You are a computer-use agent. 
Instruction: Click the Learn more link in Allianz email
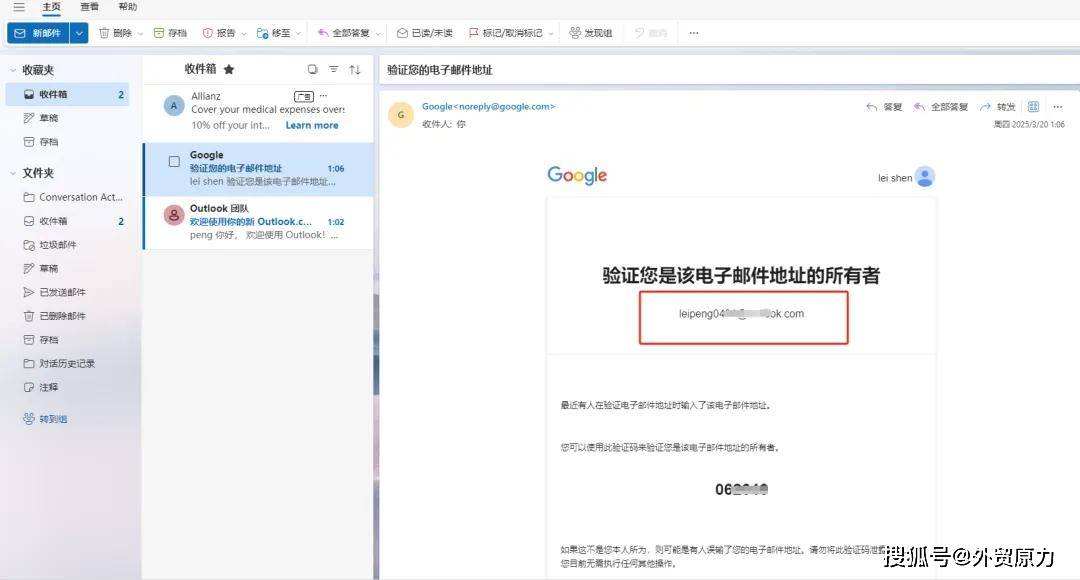point(311,125)
